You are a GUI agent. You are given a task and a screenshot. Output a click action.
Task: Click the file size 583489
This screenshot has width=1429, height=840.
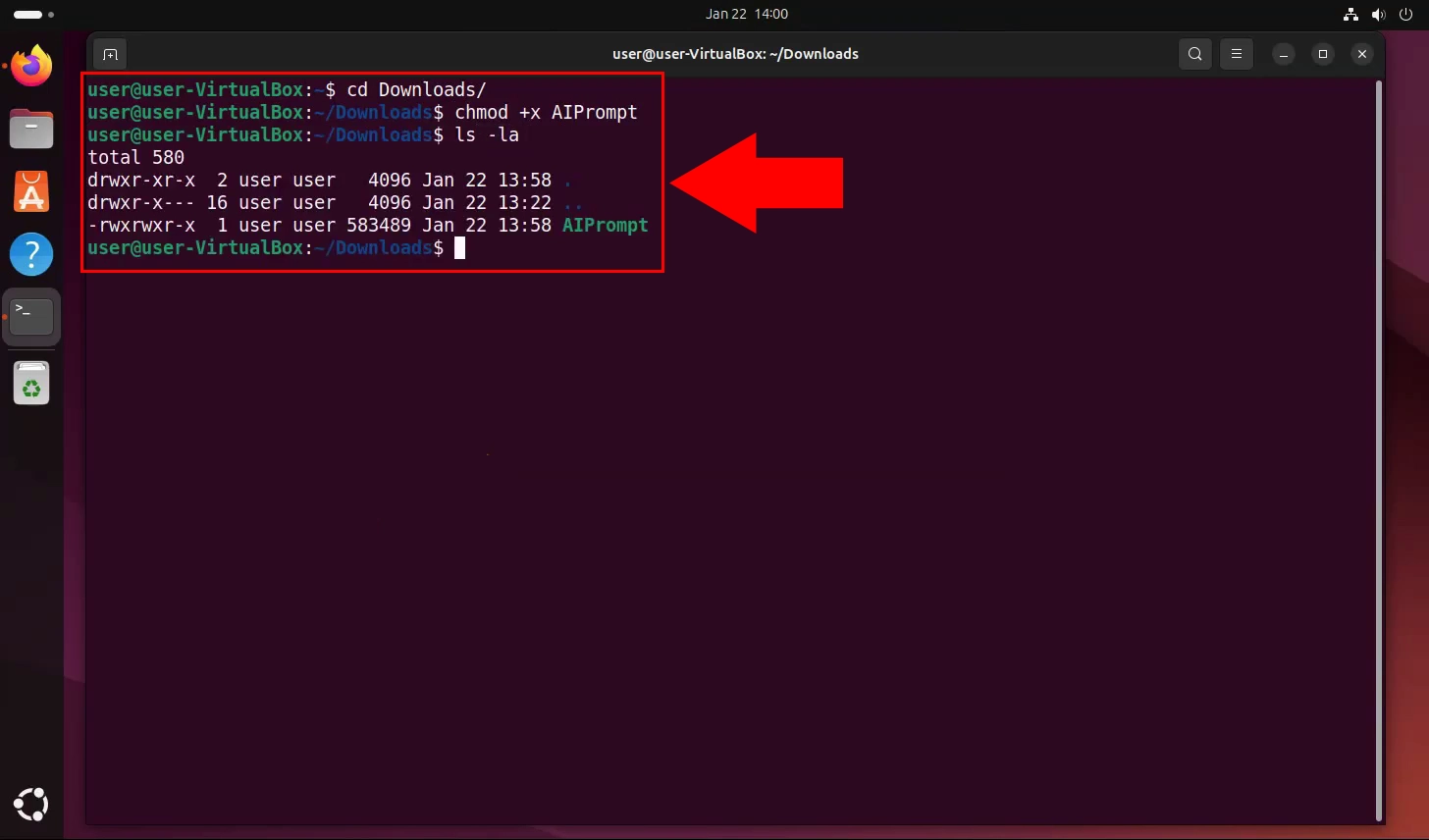pyautogui.click(x=379, y=225)
